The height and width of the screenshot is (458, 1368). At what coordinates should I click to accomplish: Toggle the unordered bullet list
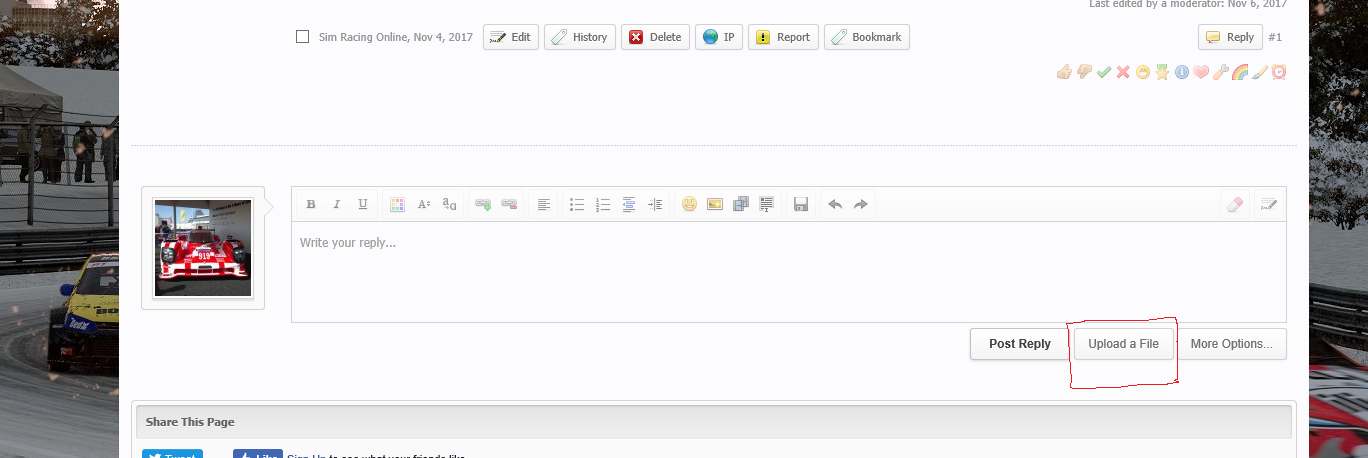point(577,204)
